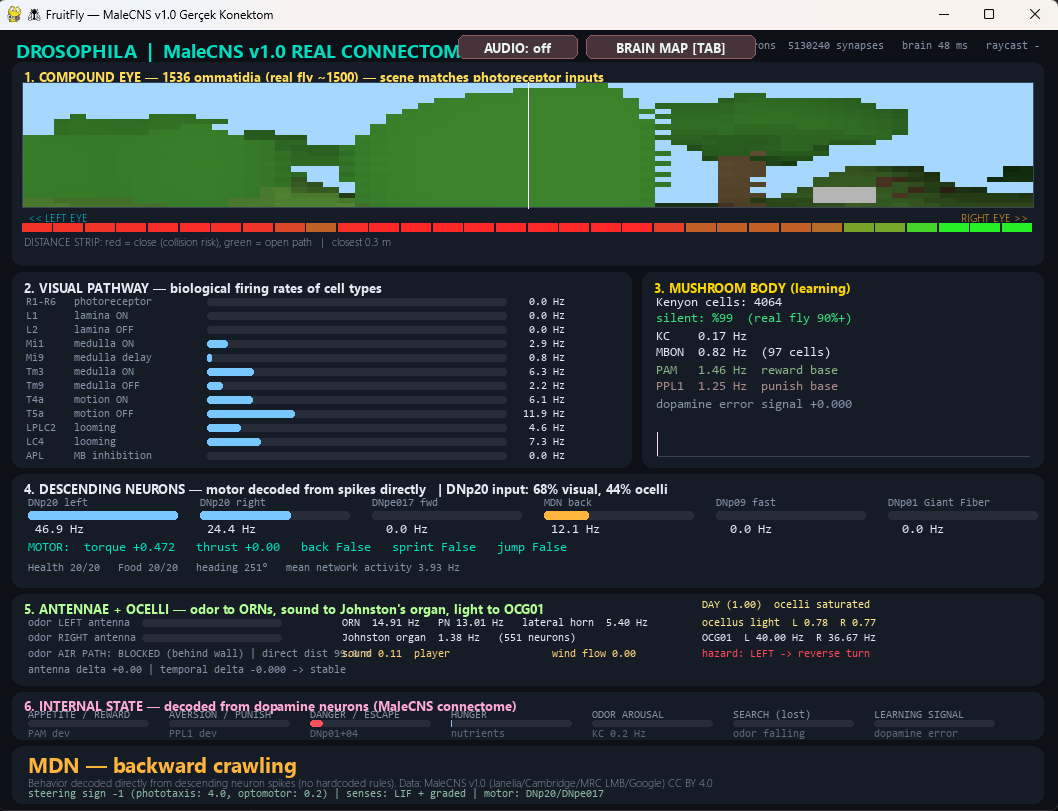Click the '3. MUSHROOM BODY (learning)' title
Image resolution: width=1058 pixels, height=811 pixels.
click(x=752, y=288)
